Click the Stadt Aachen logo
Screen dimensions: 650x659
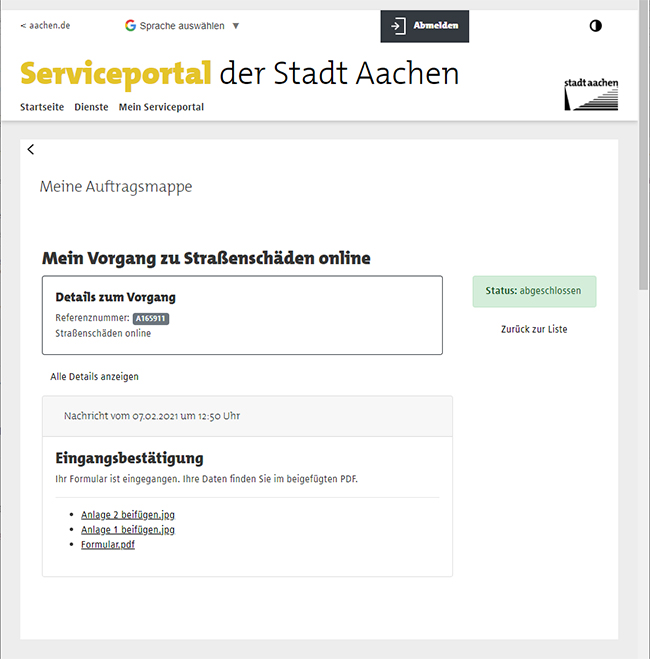590,92
